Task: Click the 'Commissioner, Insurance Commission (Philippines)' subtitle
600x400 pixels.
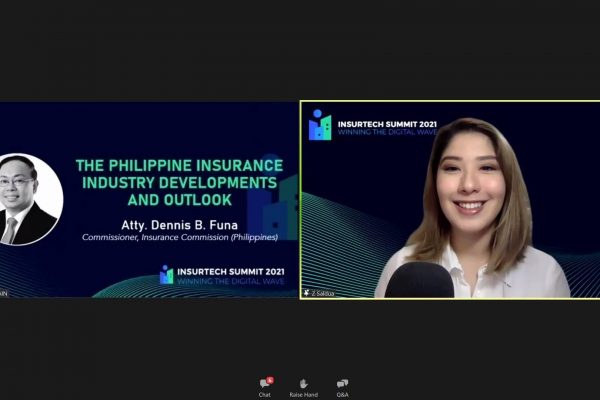Action: click(180, 237)
